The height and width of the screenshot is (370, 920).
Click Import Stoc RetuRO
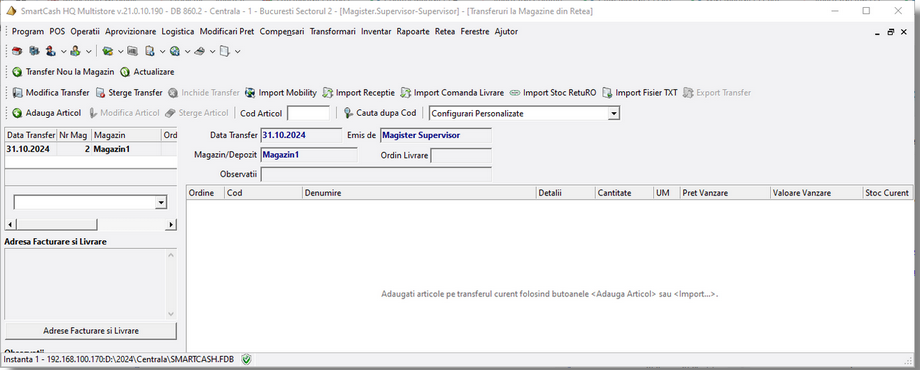click(552, 93)
